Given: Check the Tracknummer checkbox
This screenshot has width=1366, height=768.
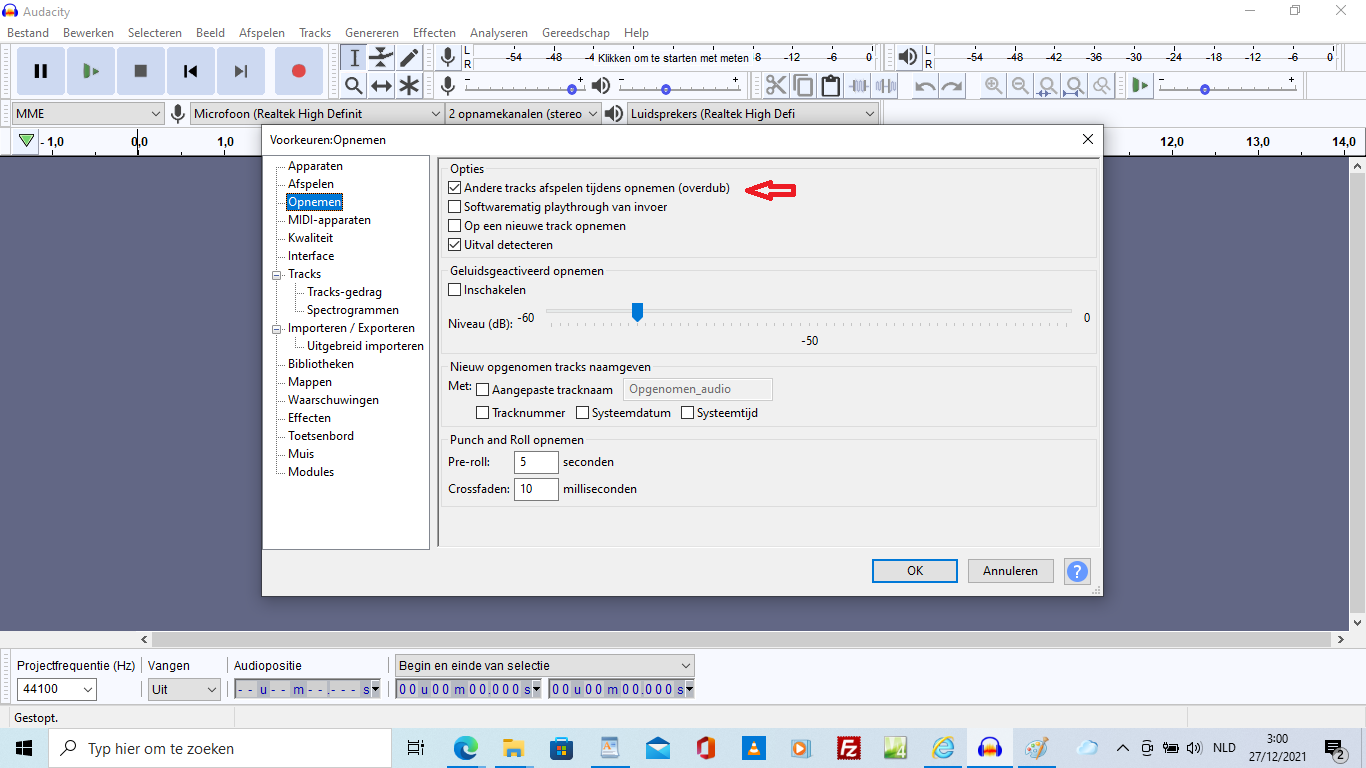Looking at the screenshot, I should point(483,413).
